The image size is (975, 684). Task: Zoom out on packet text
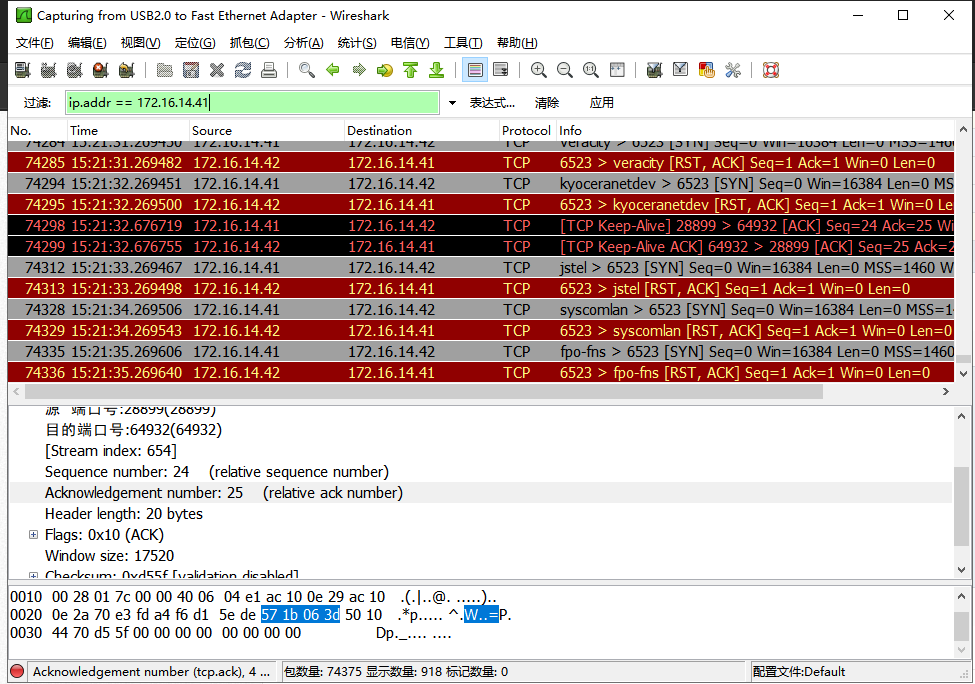pyautogui.click(x=565, y=70)
